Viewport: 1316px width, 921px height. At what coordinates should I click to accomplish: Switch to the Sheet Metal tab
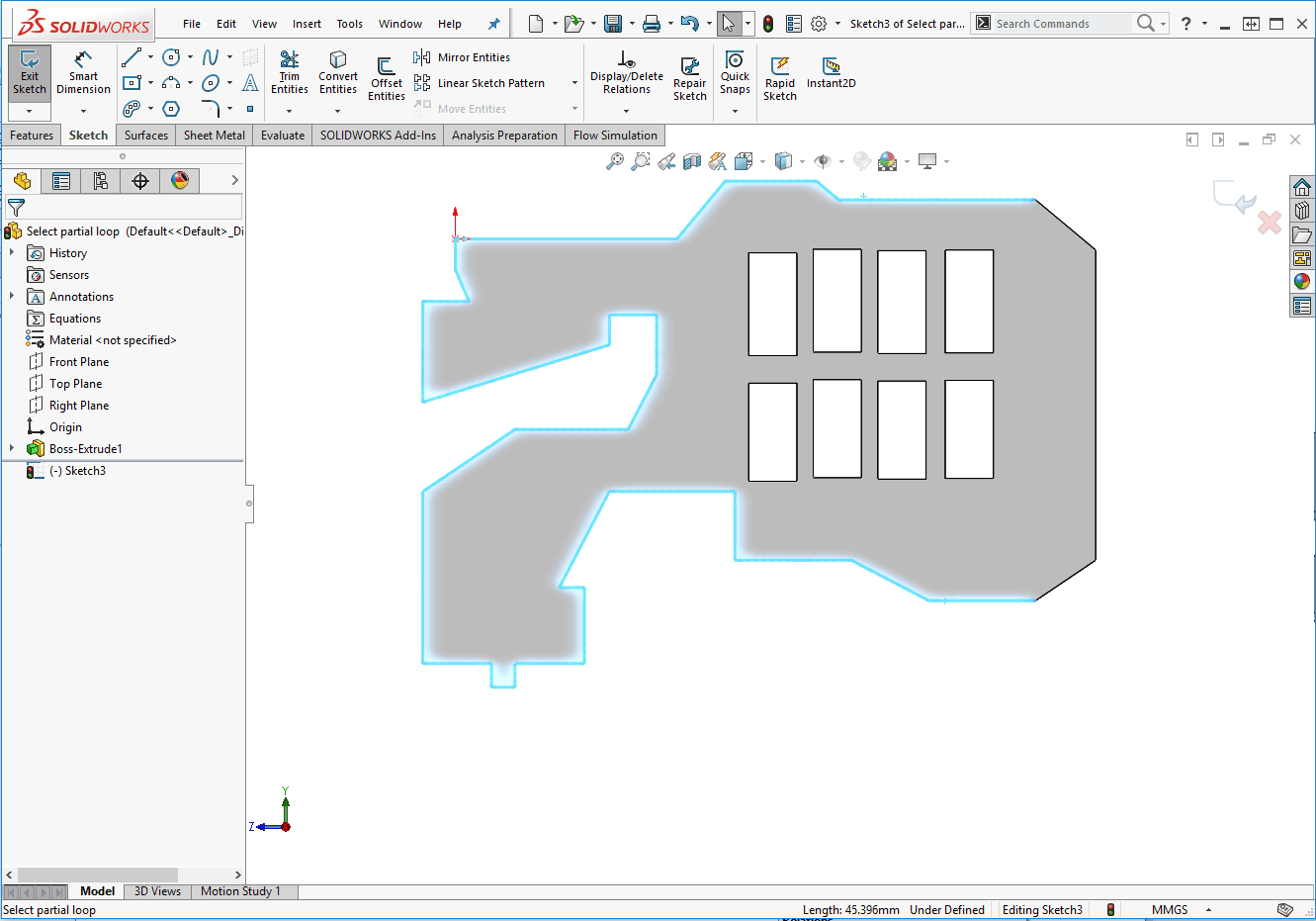214,135
